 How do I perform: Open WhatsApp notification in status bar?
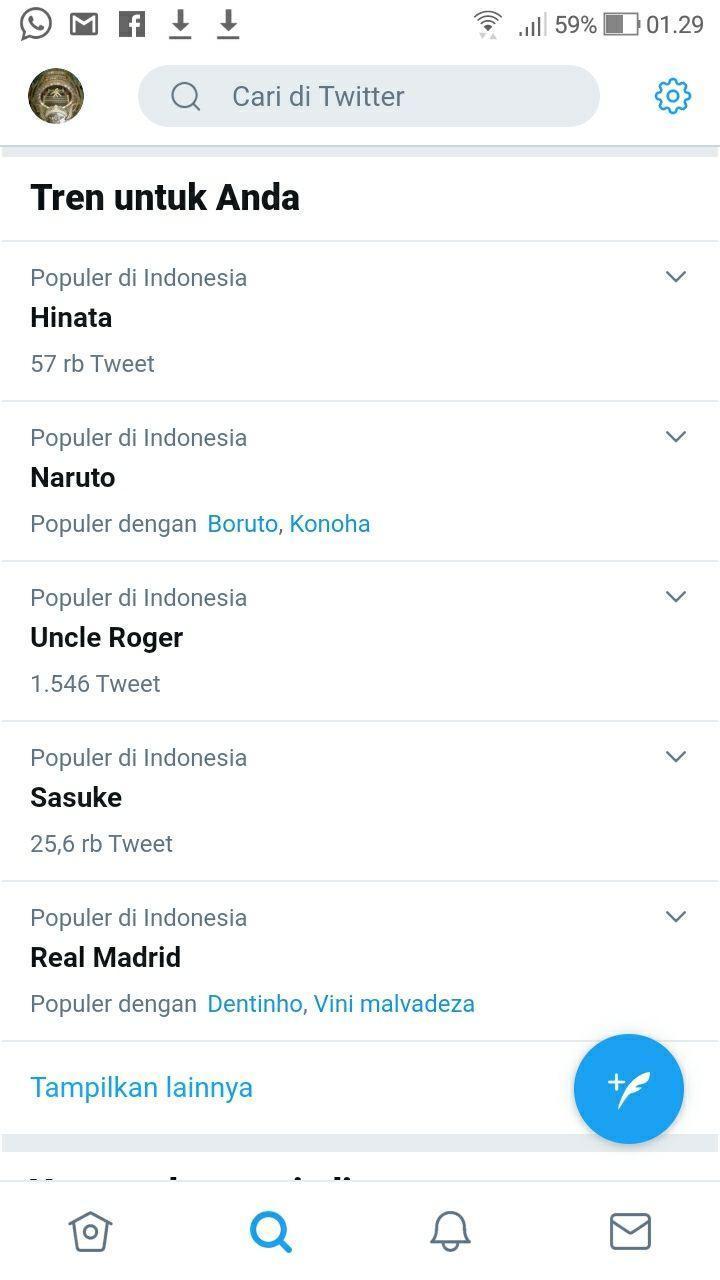36,24
